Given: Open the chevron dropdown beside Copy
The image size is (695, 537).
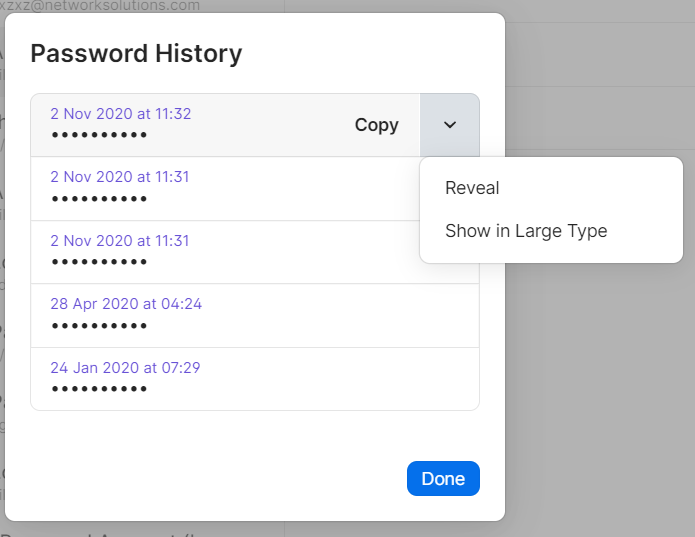Looking at the screenshot, I should click(450, 125).
